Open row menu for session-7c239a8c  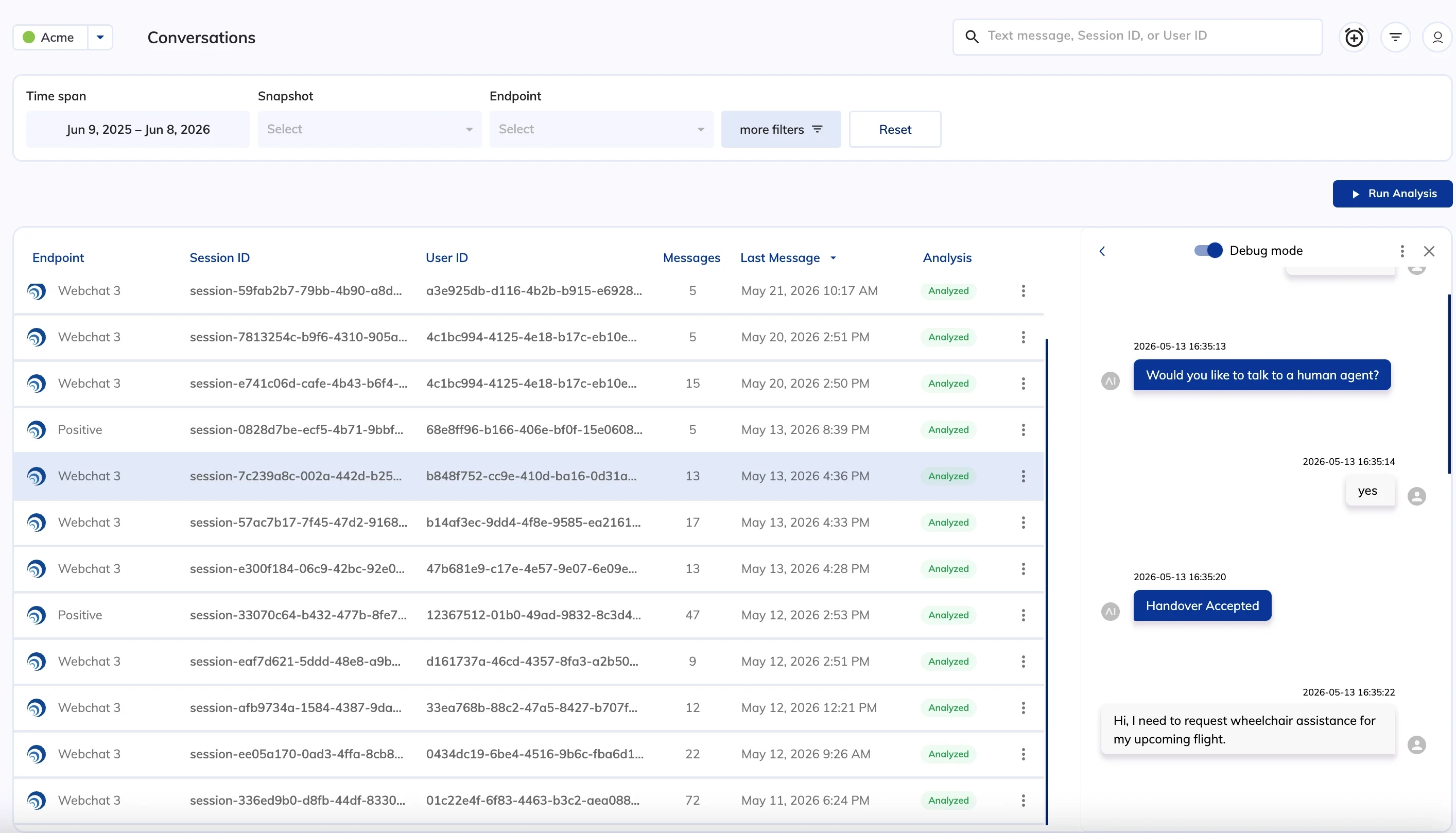click(x=1023, y=477)
